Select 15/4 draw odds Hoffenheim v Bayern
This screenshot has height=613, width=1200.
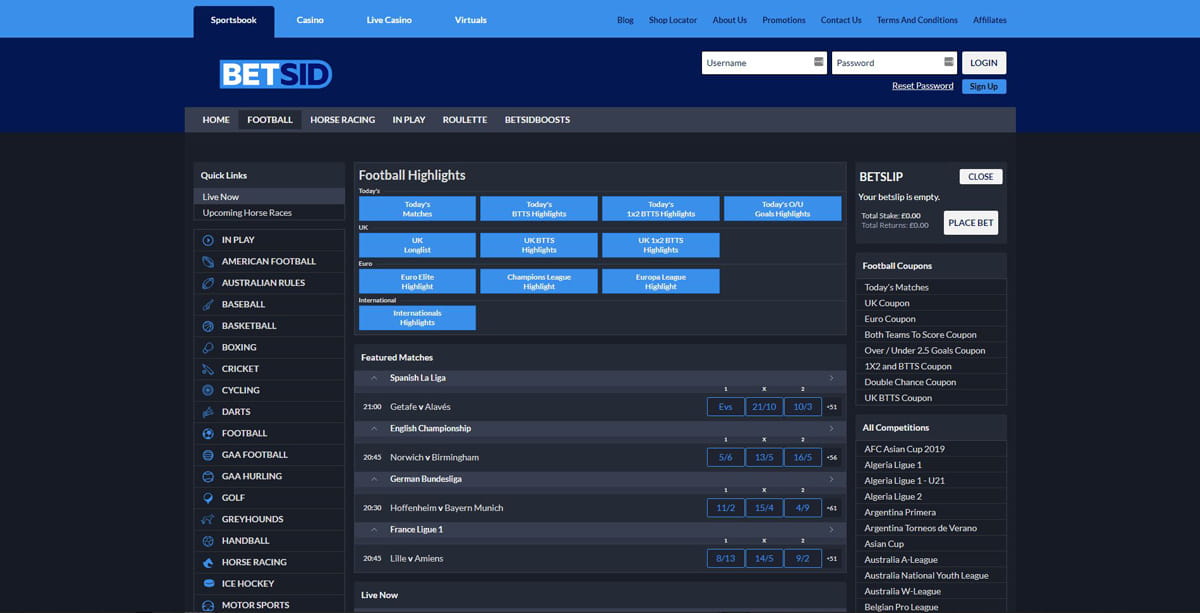tap(764, 508)
